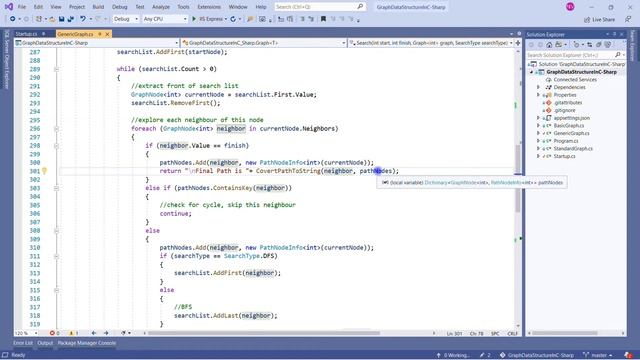Screen dimensions: 640x360
Task: Open the IIS Express launch target dropdown arrow
Action: point(225,19)
